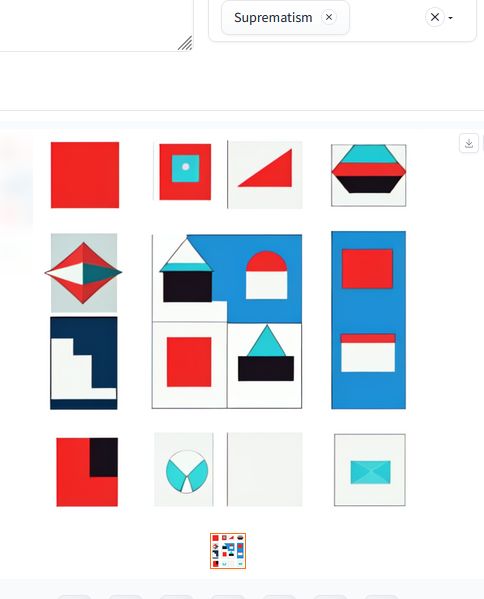The width and height of the screenshot is (484, 599).
Task: Remove the Suprematism tag
Action: [329, 17]
